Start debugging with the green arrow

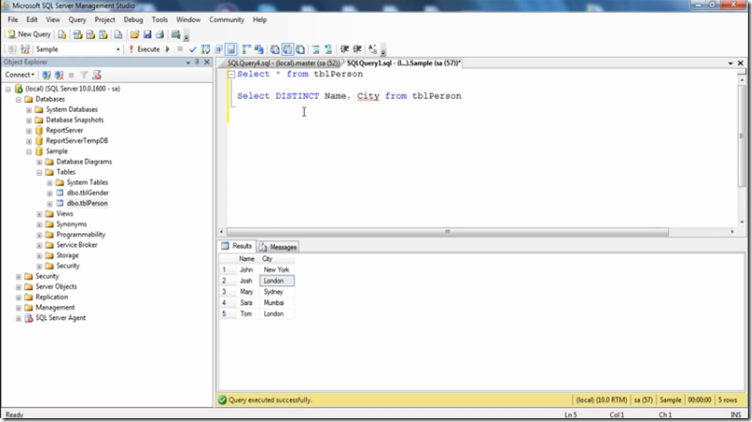[167, 49]
